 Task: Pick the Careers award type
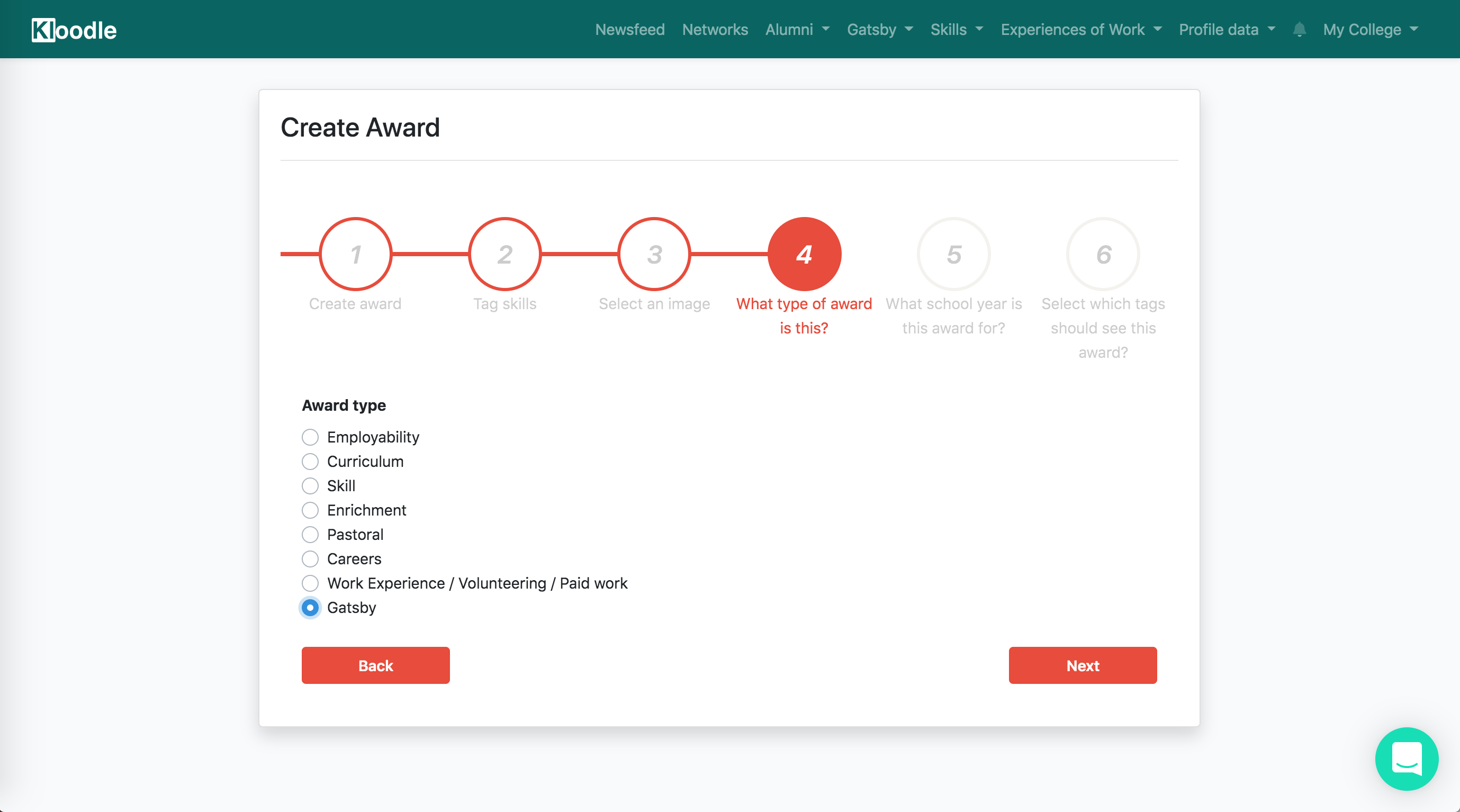310,558
